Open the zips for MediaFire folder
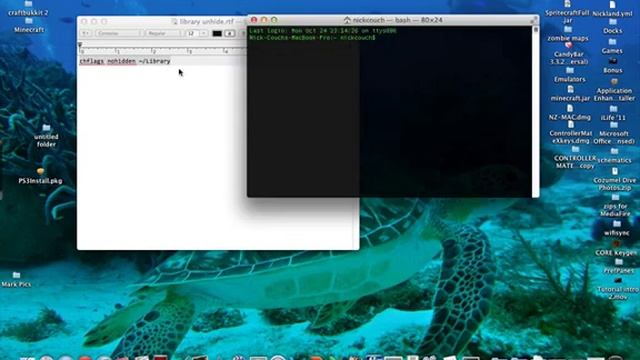 [615, 206]
